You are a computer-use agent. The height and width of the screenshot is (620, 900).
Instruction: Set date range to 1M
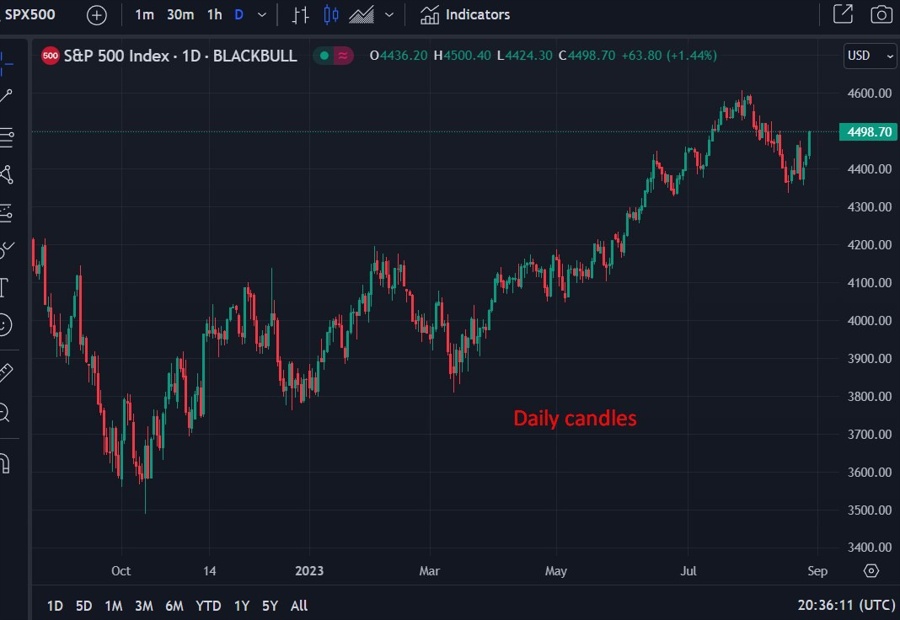coord(114,606)
